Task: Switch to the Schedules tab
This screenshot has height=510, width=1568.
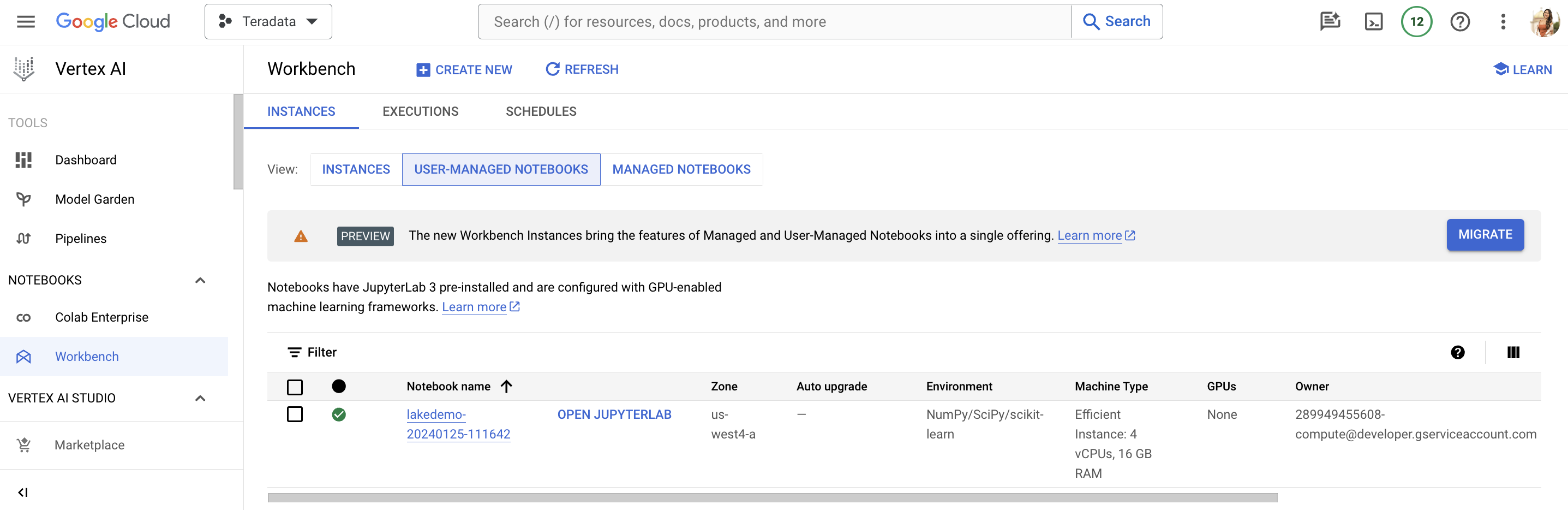Action: coord(541,111)
